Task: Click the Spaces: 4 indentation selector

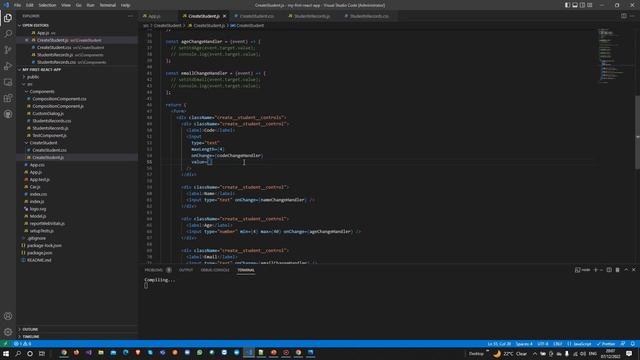Action: click(524, 344)
